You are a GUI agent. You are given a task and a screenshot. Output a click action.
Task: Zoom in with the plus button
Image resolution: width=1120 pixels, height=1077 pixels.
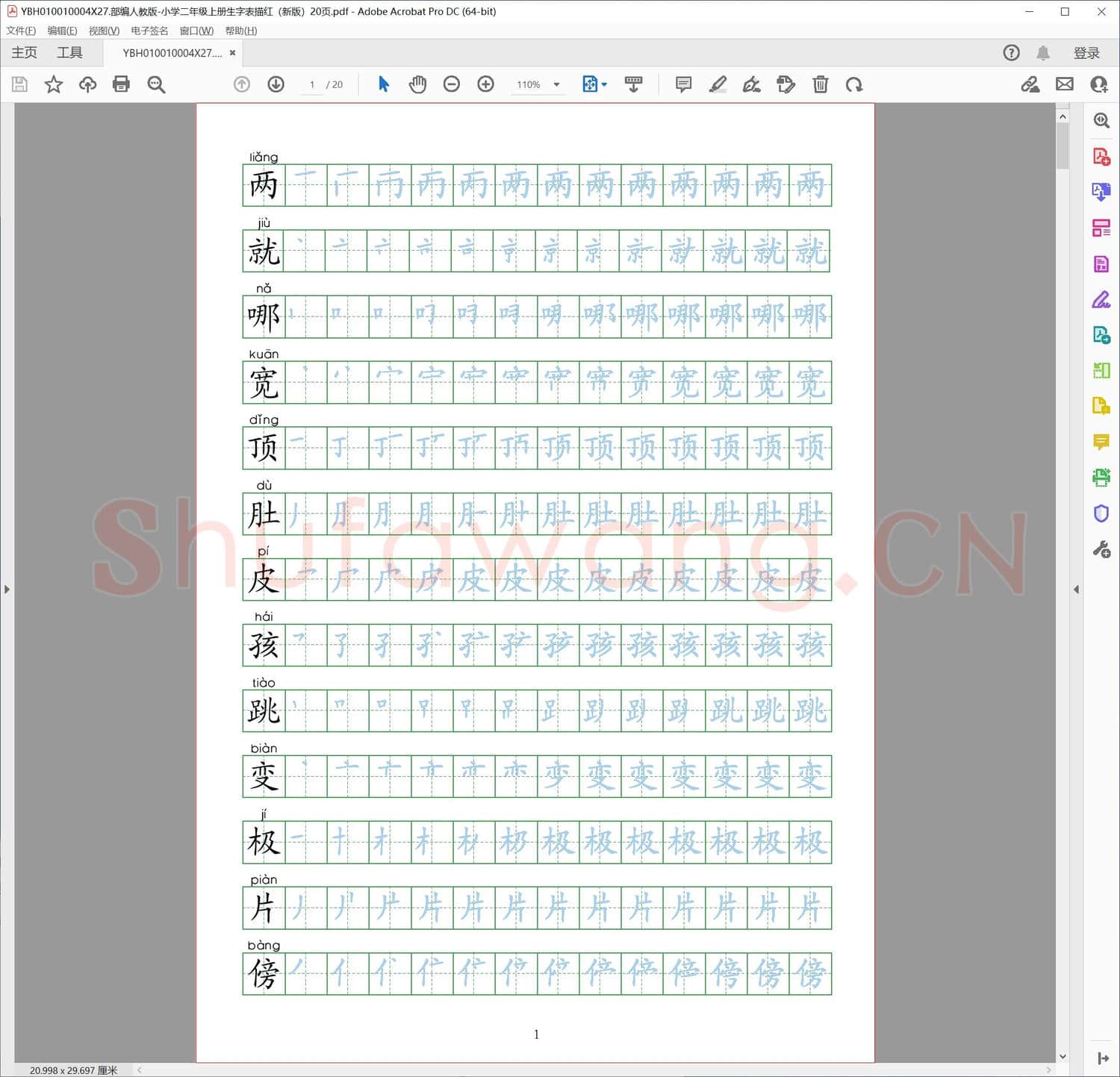pyautogui.click(x=486, y=84)
